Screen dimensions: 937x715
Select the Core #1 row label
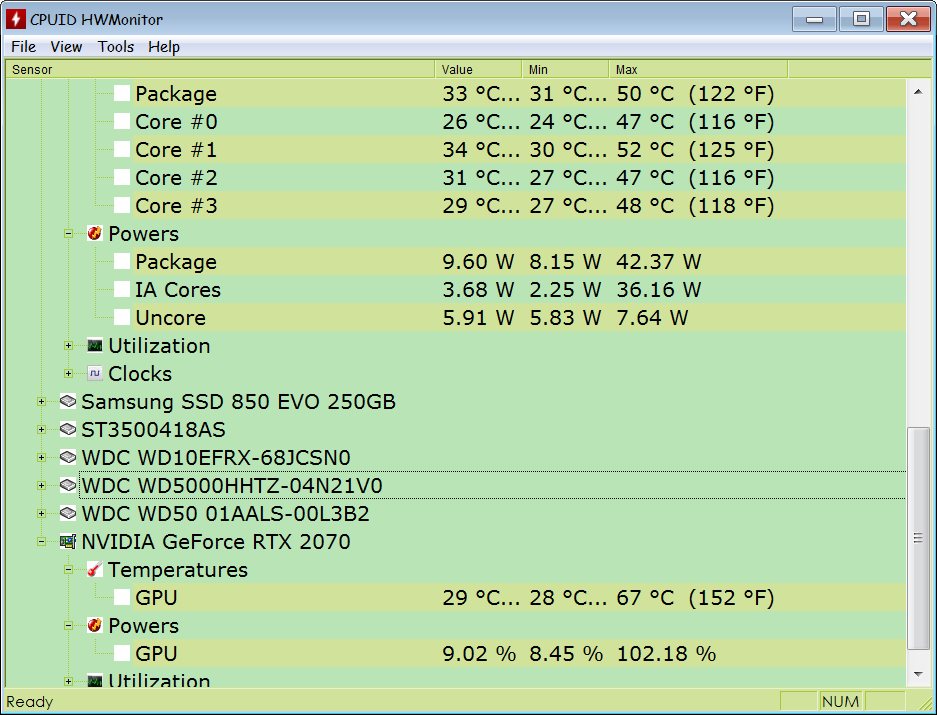tap(176, 149)
